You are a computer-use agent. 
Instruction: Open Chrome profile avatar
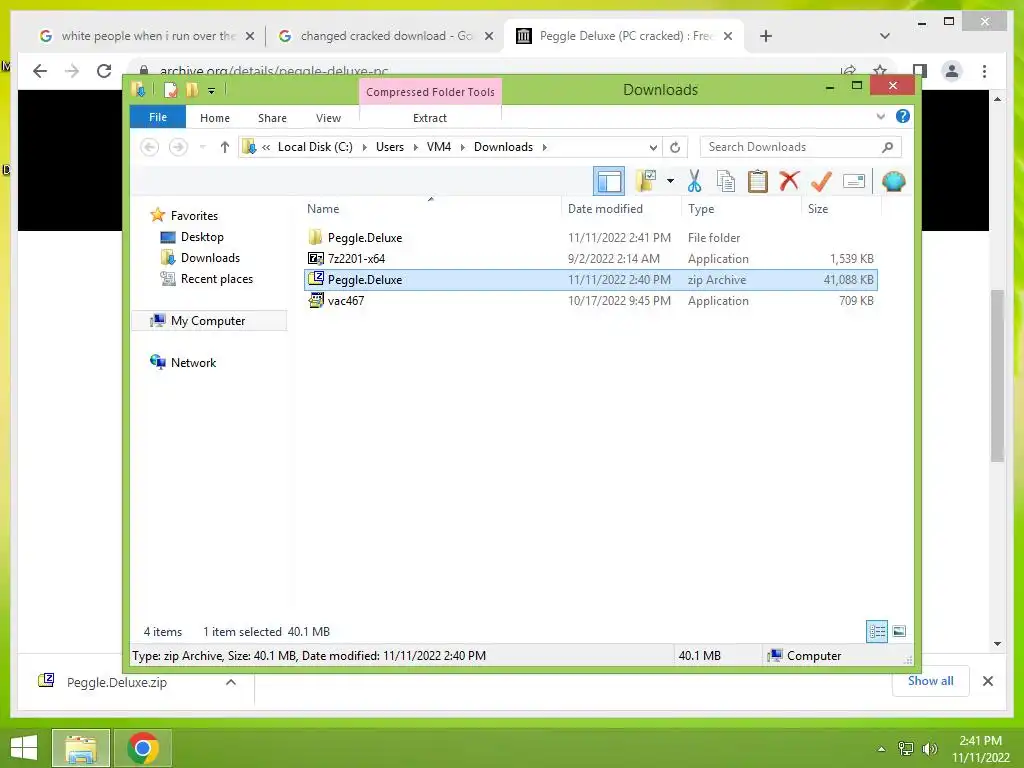pyautogui.click(x=952, y=71)
